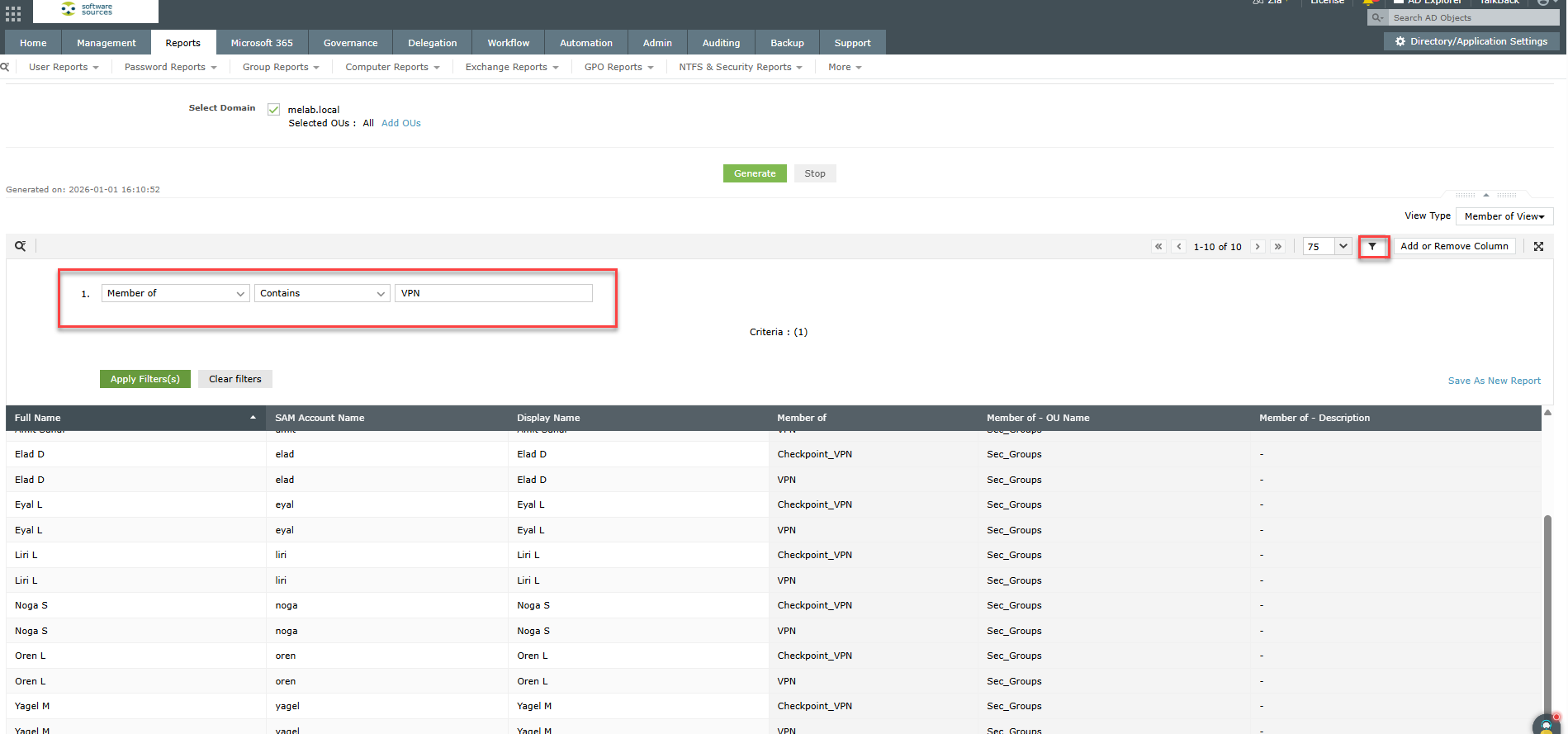Go to the last results page
1568x734 pixels.
point(1277,246)
